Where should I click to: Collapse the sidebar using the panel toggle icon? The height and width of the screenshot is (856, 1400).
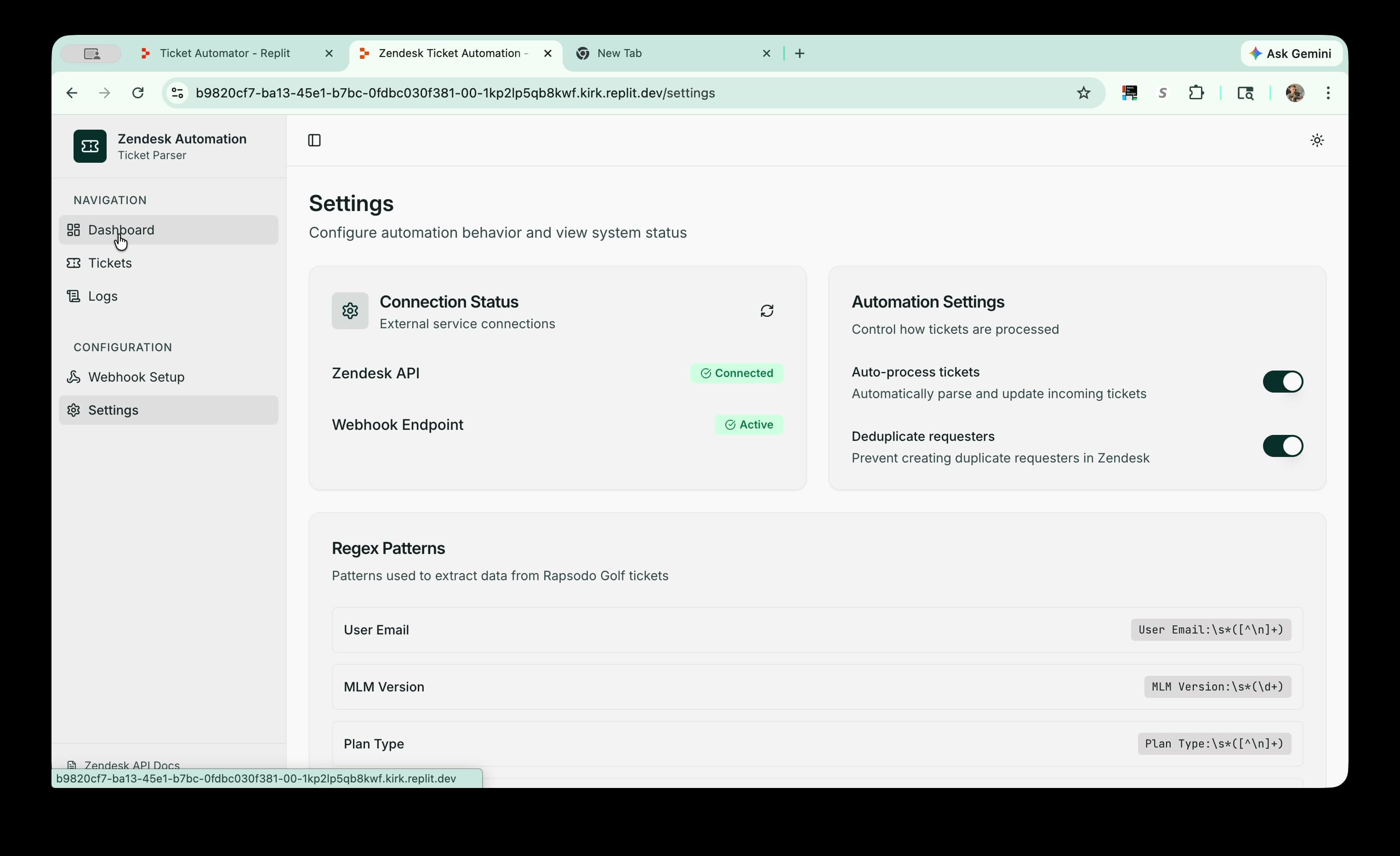(x=314, y=140)
